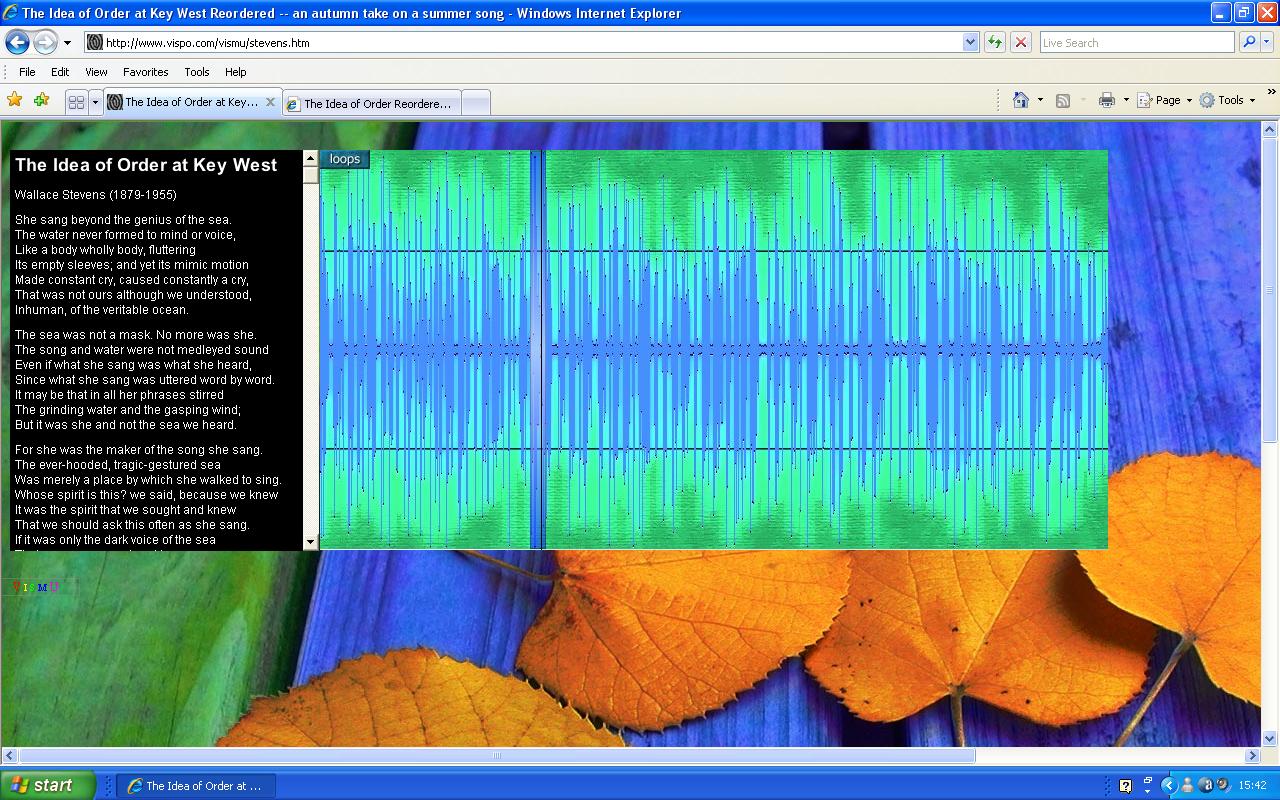Open the Help menu

pos(235,72)
